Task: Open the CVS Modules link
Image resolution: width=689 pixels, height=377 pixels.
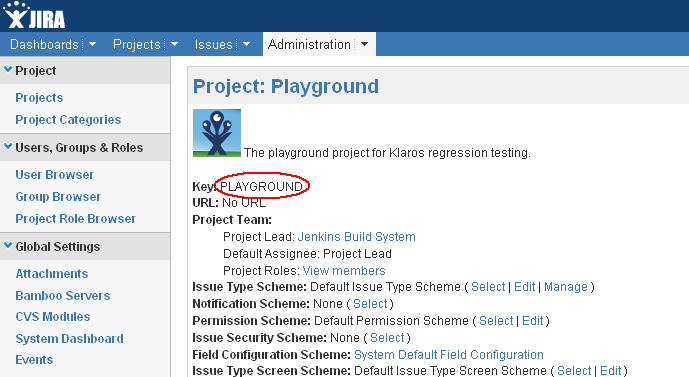Action: coord(53,316)
